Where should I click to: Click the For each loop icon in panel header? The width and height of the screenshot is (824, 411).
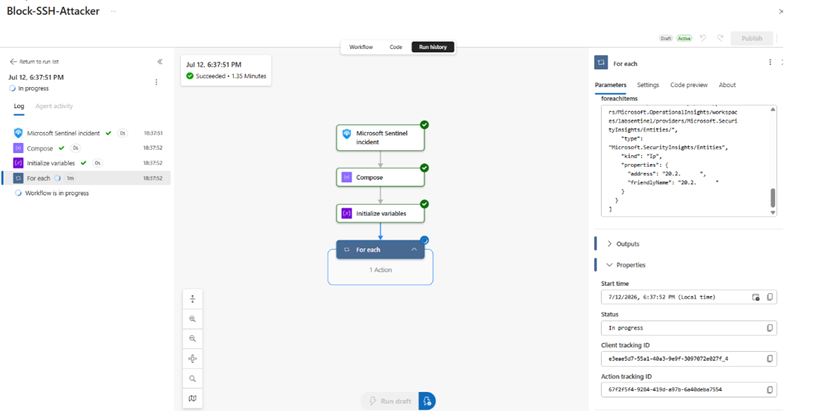coord(601,63)
